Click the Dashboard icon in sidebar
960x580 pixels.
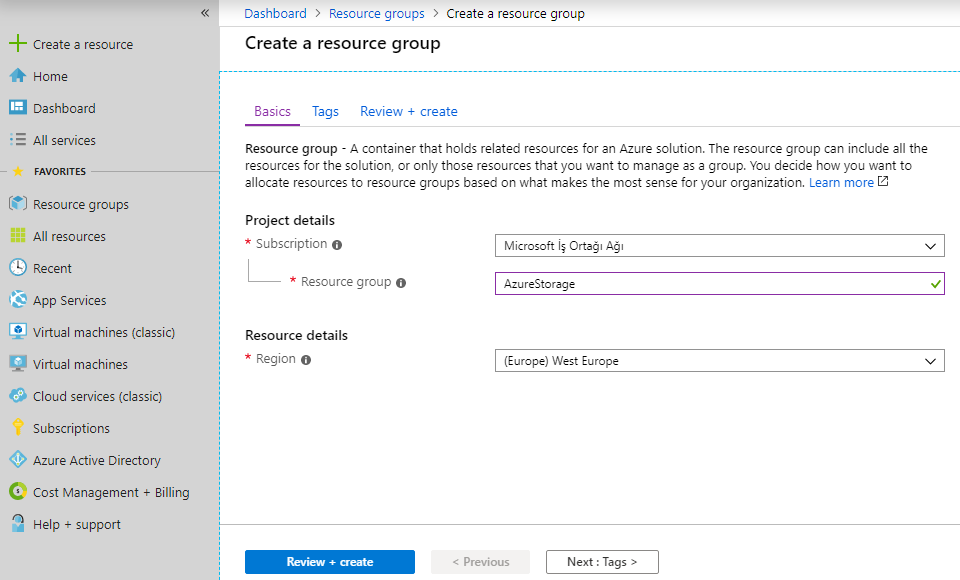tap(18, 107)
